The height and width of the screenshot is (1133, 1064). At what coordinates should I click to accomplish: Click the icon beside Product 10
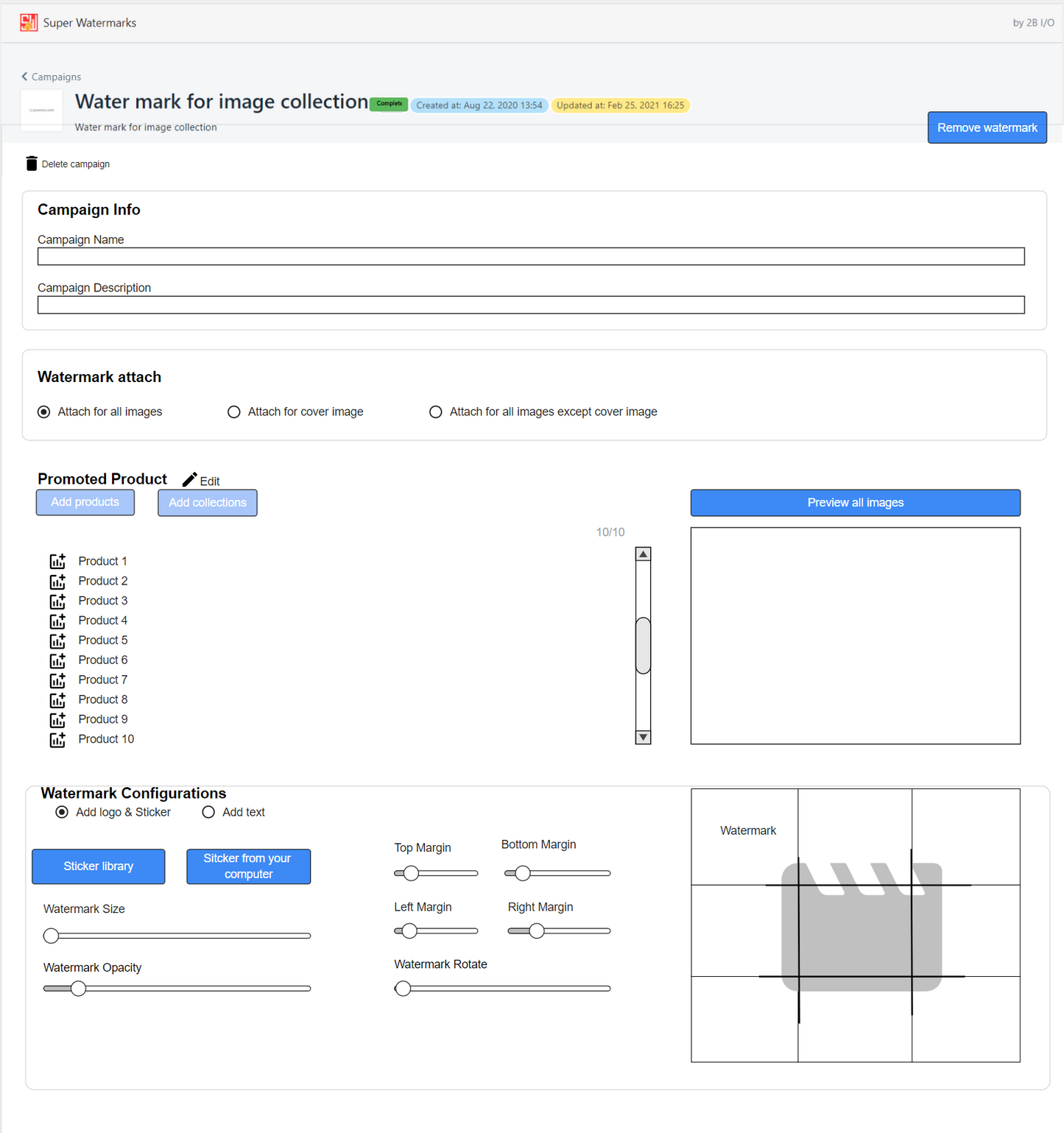57,739
